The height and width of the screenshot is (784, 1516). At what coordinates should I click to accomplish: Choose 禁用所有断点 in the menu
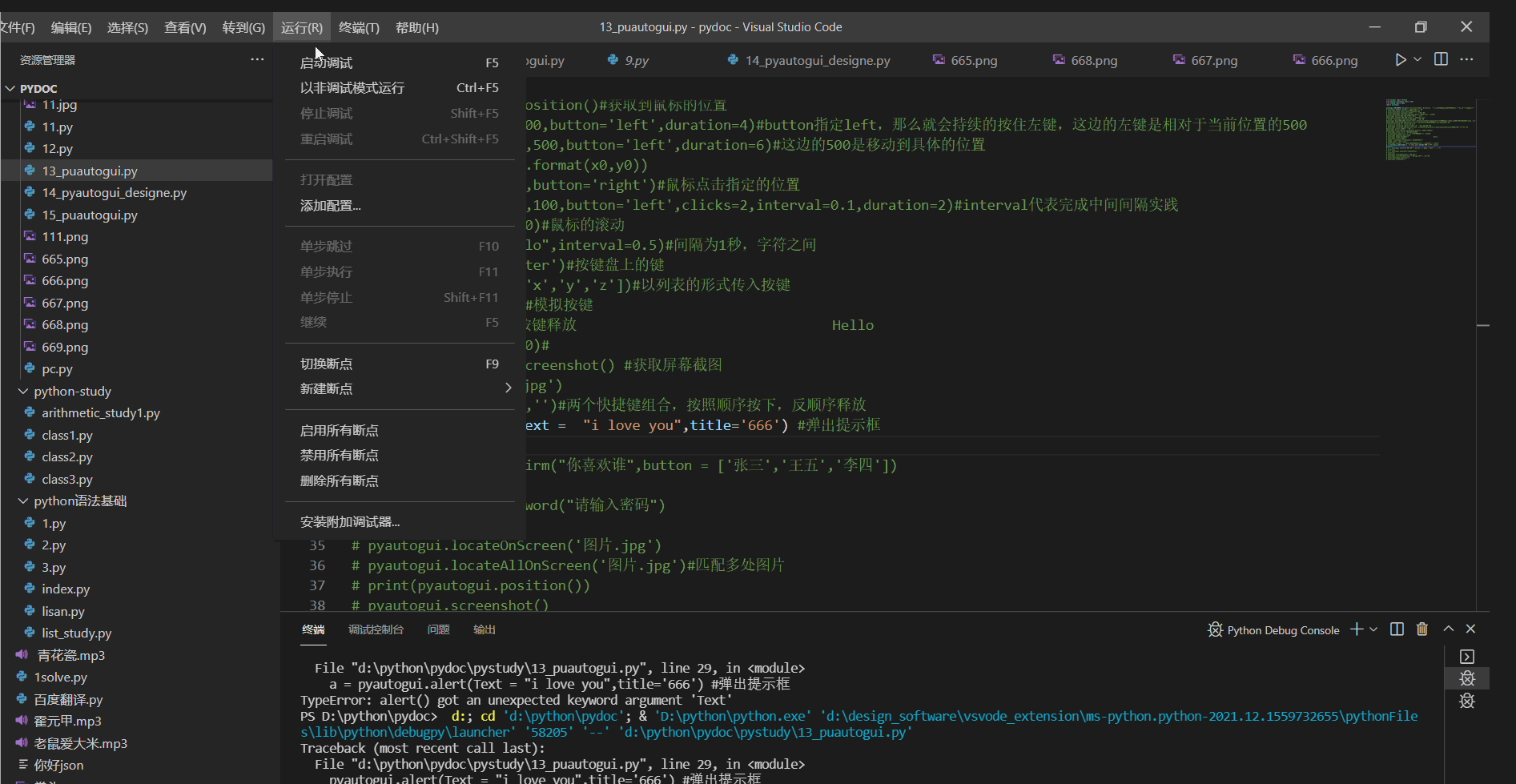(x=400, y=456)
